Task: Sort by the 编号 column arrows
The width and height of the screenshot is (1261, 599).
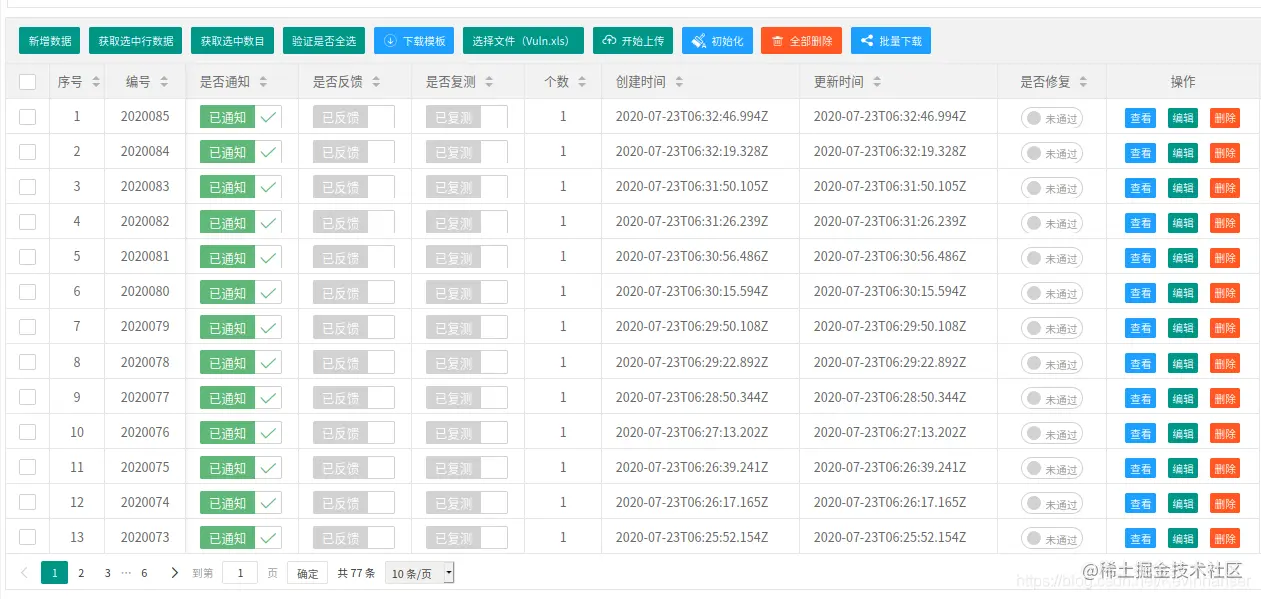Action: point(164,82)
